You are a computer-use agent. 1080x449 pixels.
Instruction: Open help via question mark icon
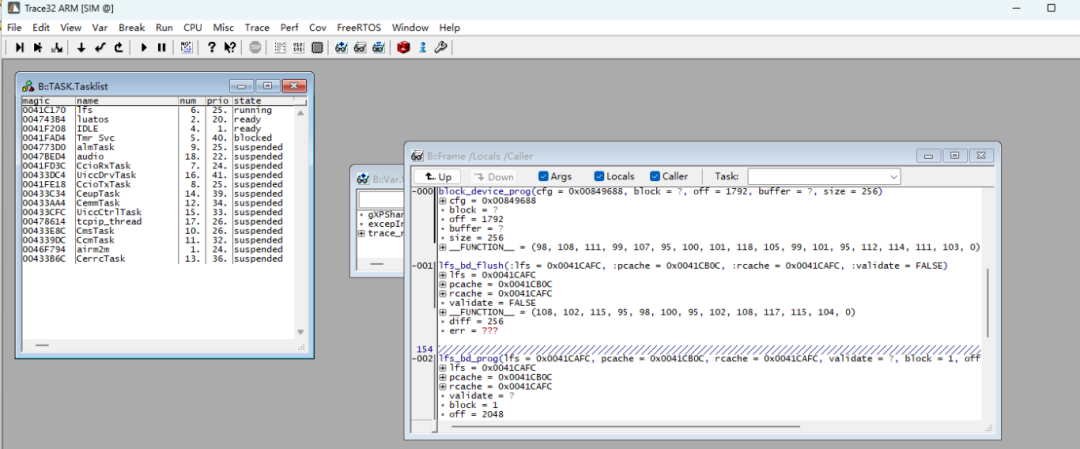tap(211, 48)
